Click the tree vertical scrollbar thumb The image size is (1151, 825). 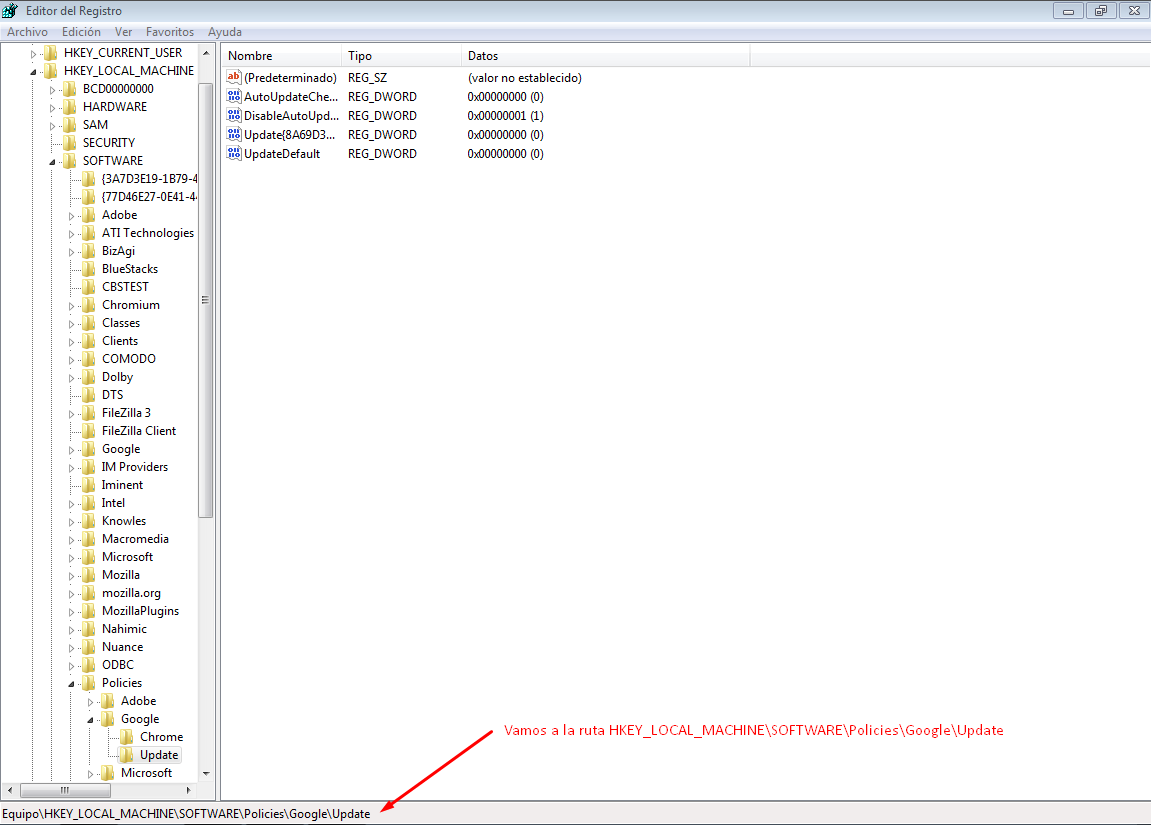coord(206,299)
